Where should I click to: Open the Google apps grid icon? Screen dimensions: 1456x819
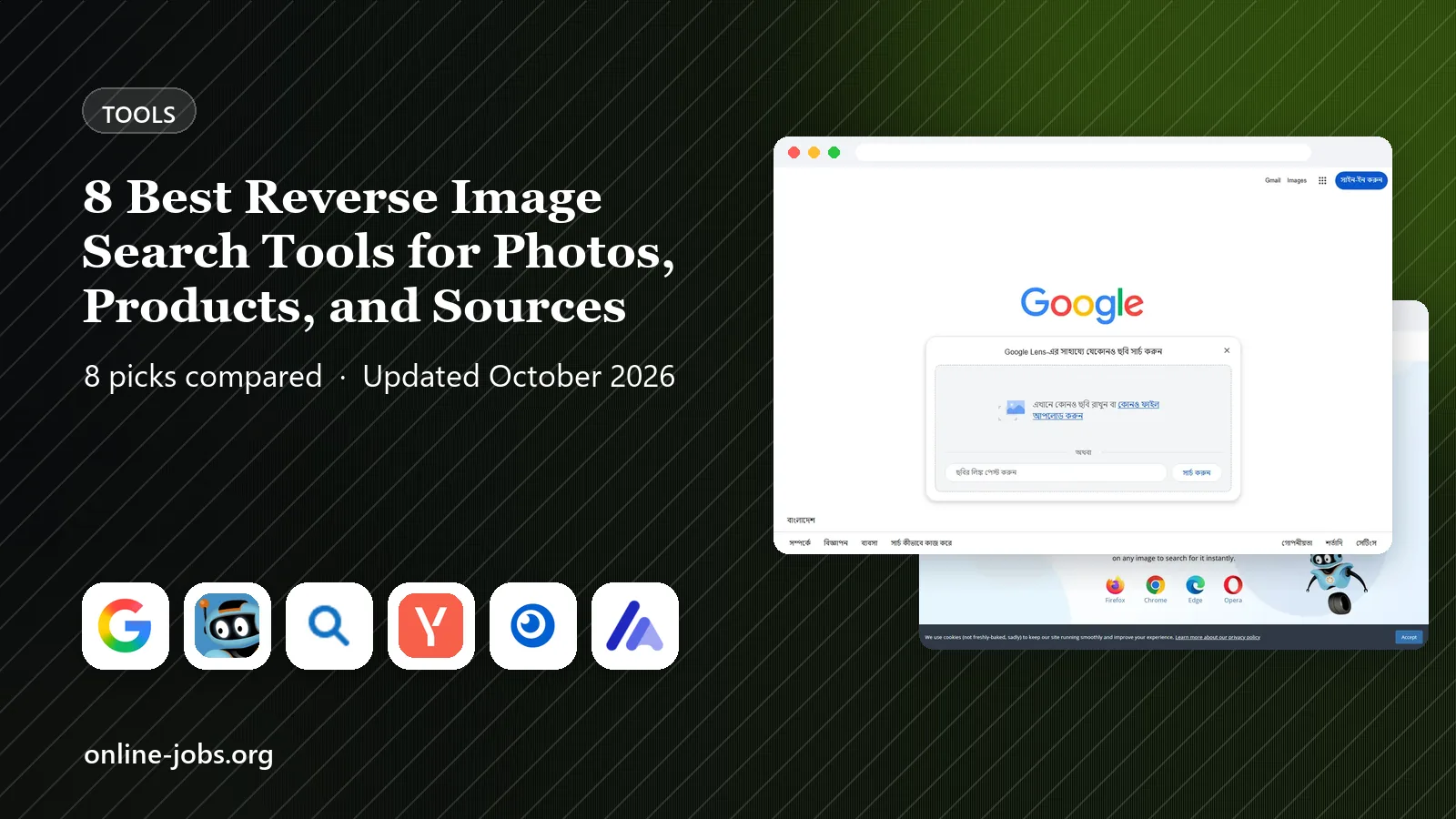1322,180
